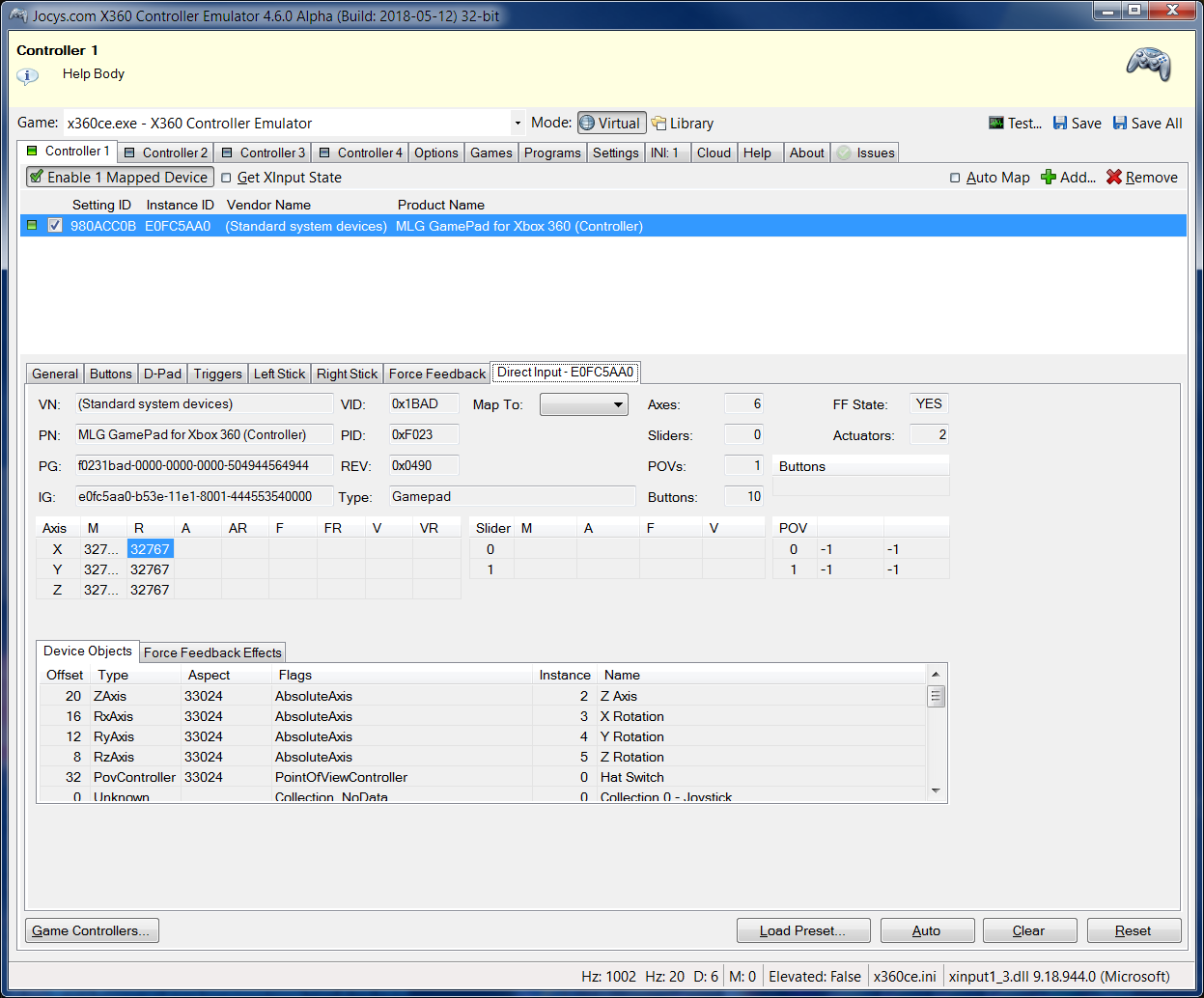Open the Cloud tab
The width and height of the screenshot is (1204, 998).
(714, 152)
